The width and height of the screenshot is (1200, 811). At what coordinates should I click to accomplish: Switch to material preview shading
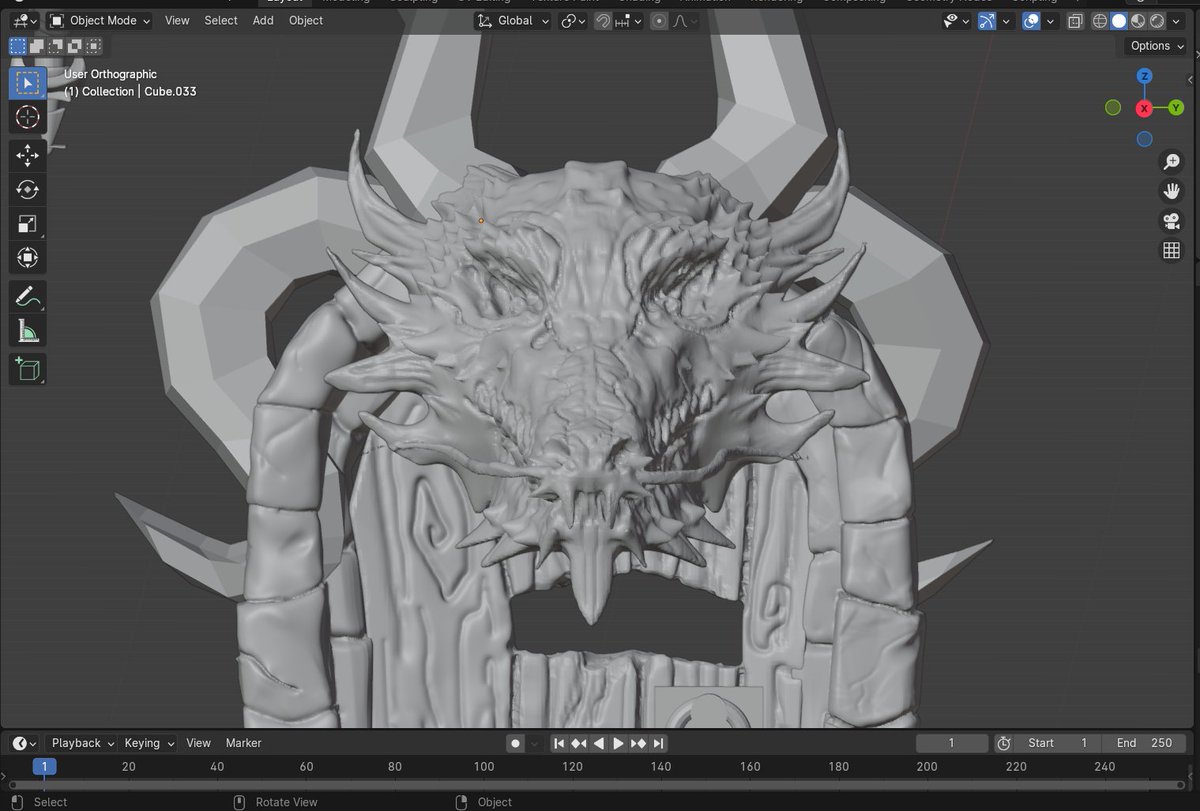pos(1138,20)
